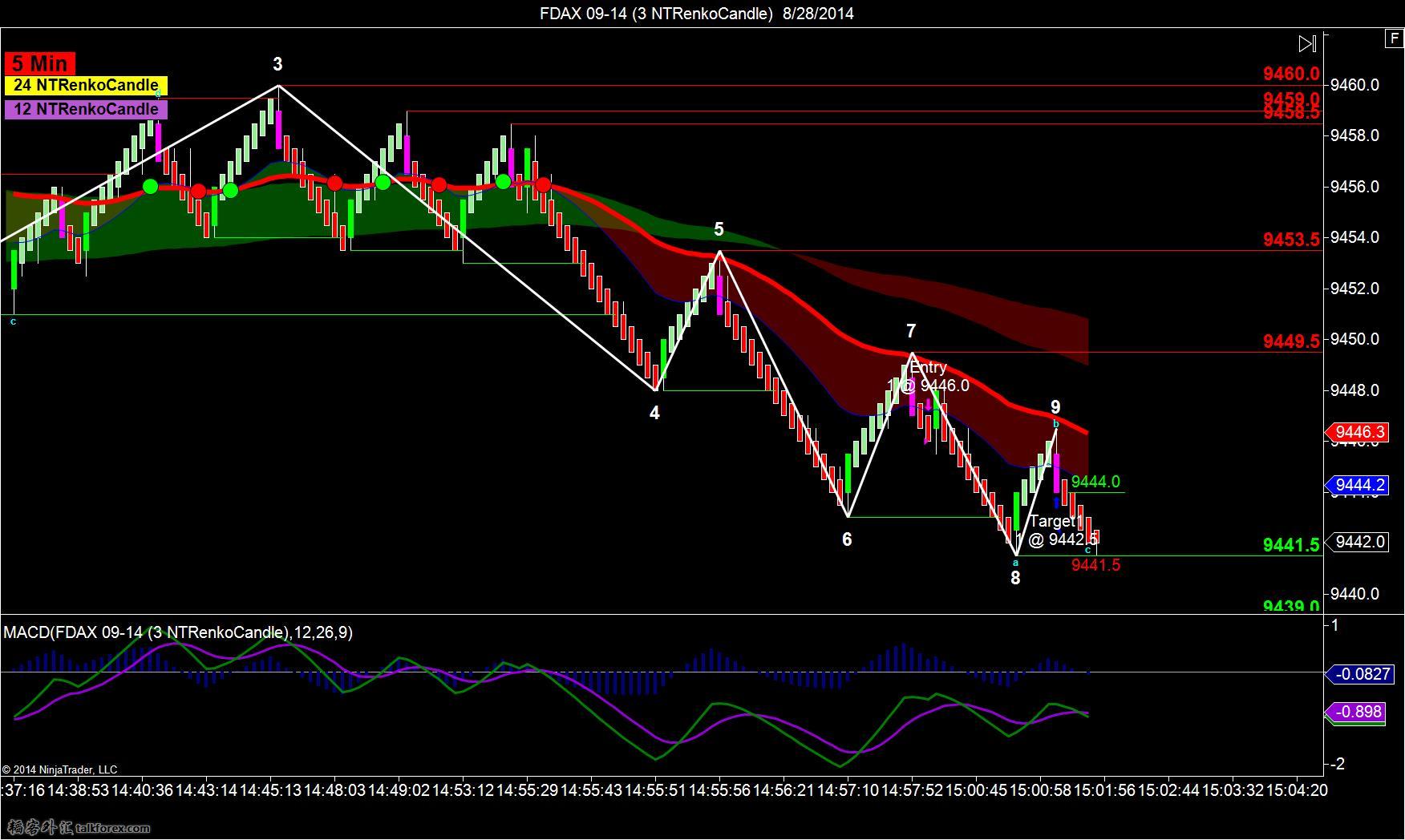Click the MACD(FDAX 09-14) indicator label
The height and width of the screenshot is (840, 1405).
pos(177,632)
